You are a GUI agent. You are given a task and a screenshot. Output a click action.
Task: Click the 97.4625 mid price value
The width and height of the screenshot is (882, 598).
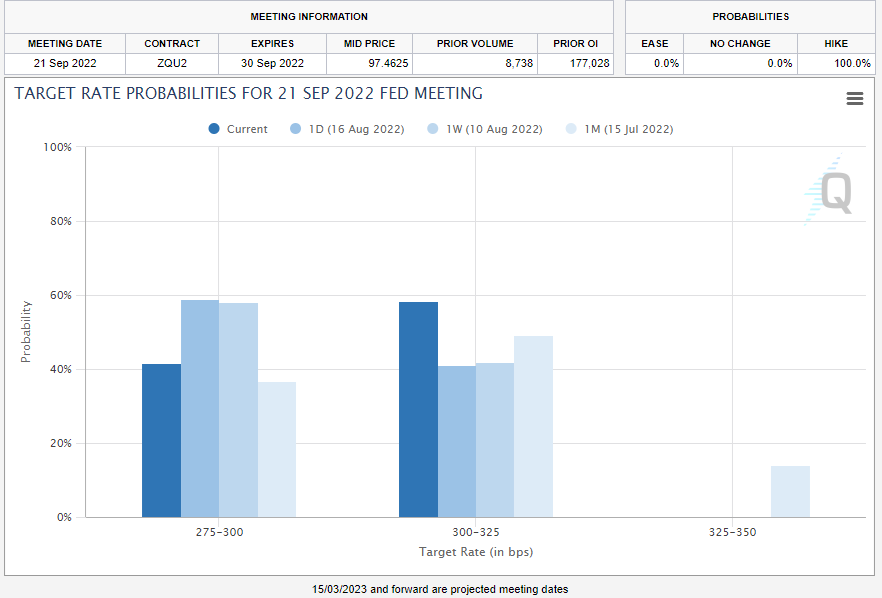coord(388,63)
